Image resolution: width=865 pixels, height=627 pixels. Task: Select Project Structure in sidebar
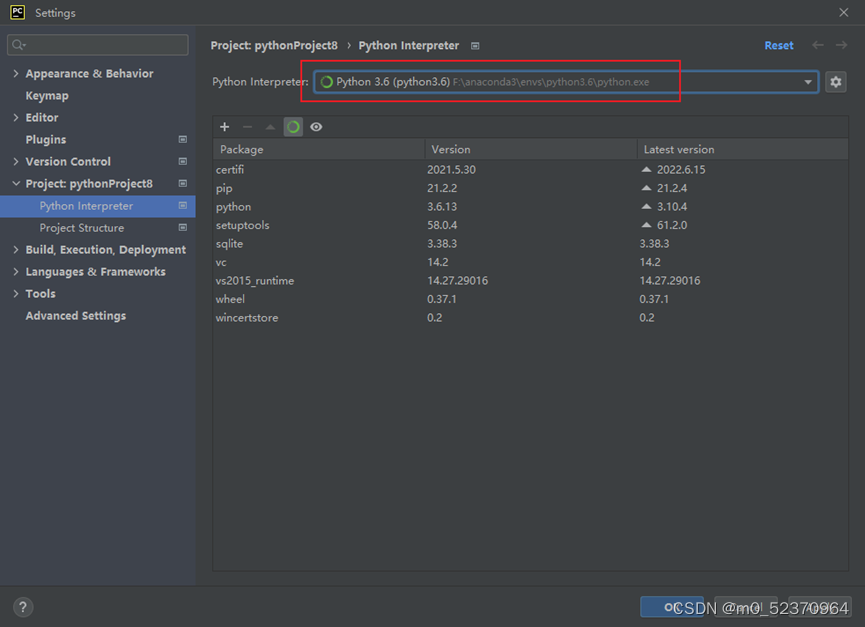[82, 228]
